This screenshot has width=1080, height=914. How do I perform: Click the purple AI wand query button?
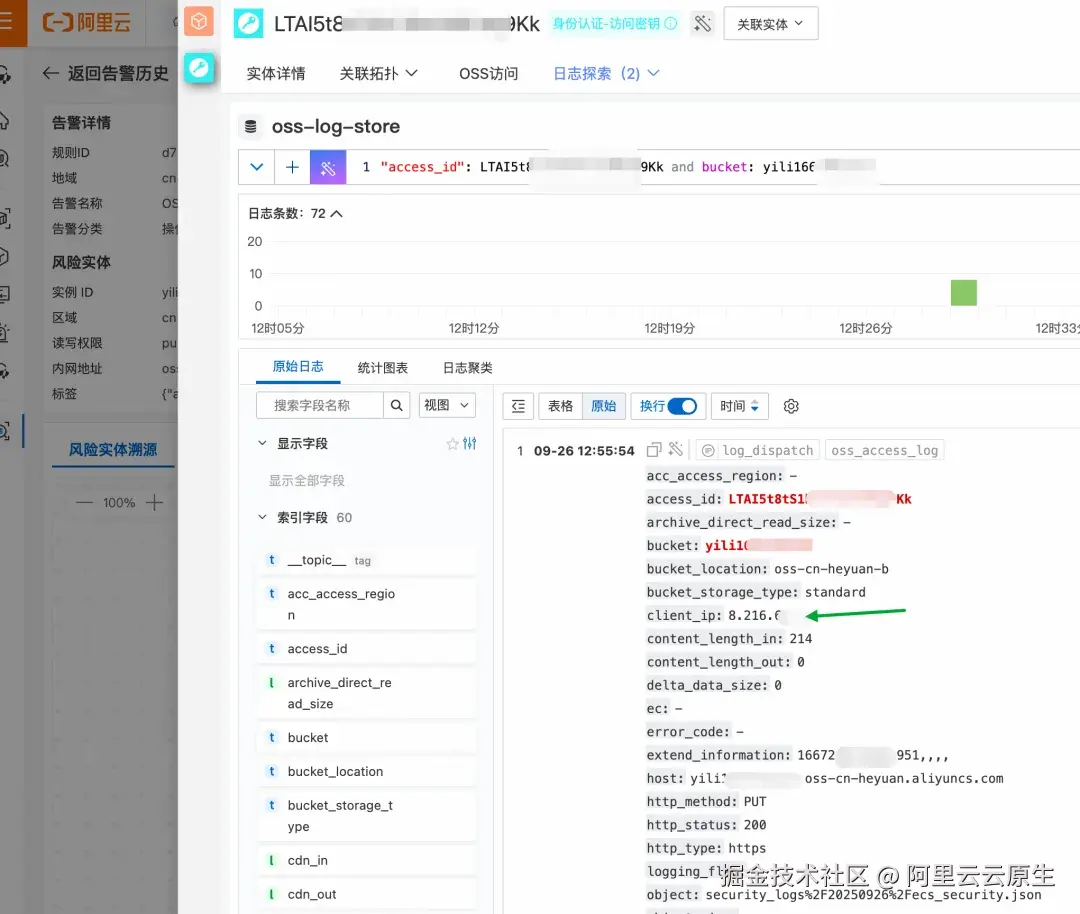pyautogui.click(x=328, y=167)
